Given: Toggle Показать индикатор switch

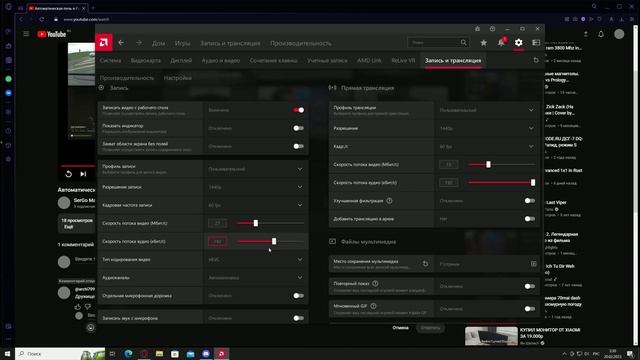Looking at the screenshot, I should pyautogui.click(x=298, y=128).
